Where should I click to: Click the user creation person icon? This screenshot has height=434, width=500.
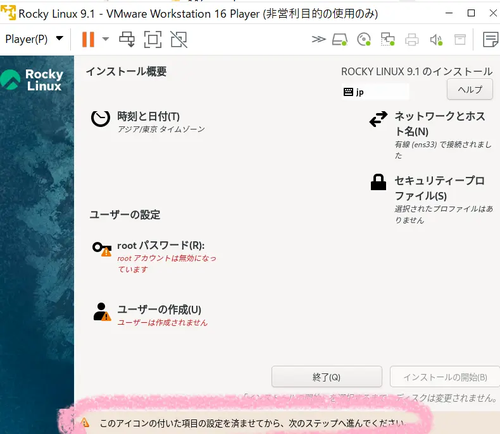tap(102, 312)
